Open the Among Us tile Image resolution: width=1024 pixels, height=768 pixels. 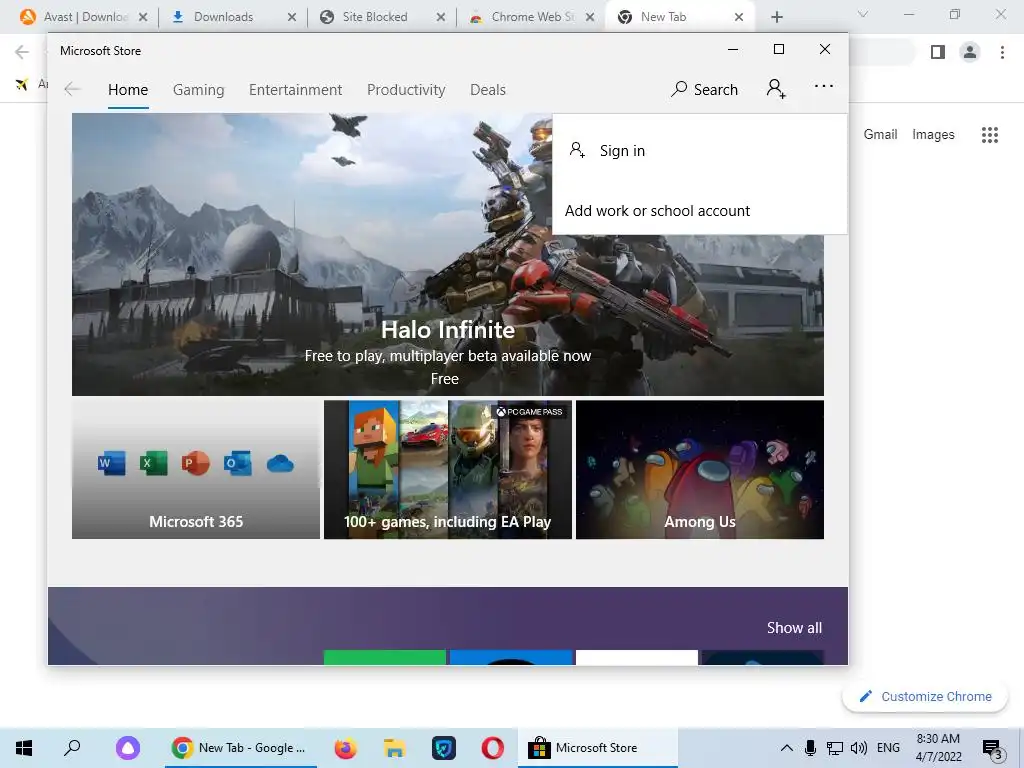pos(699,470)
